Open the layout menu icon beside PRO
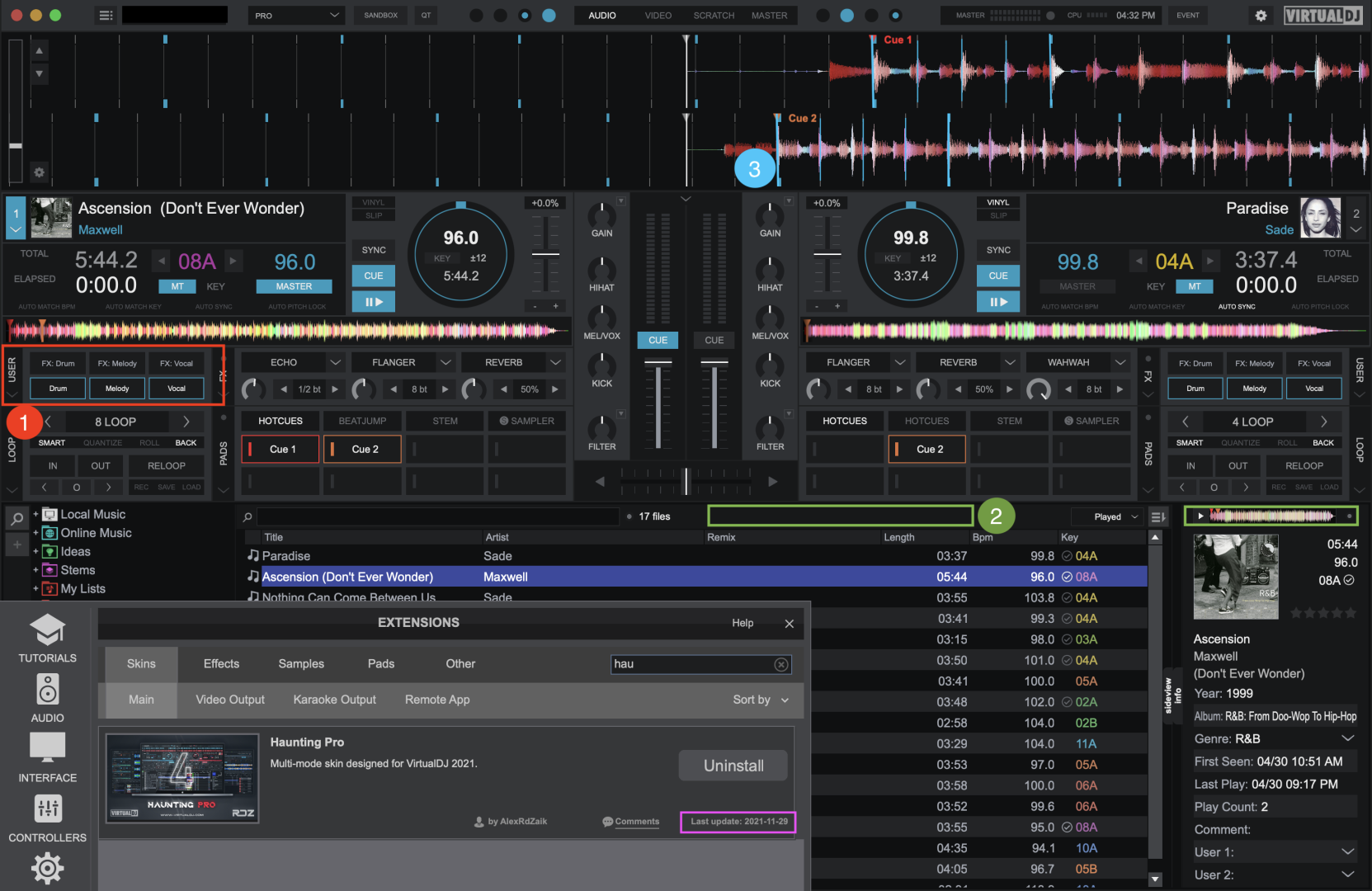Screen dimensions: 1372x891 (x=106, y=15)
